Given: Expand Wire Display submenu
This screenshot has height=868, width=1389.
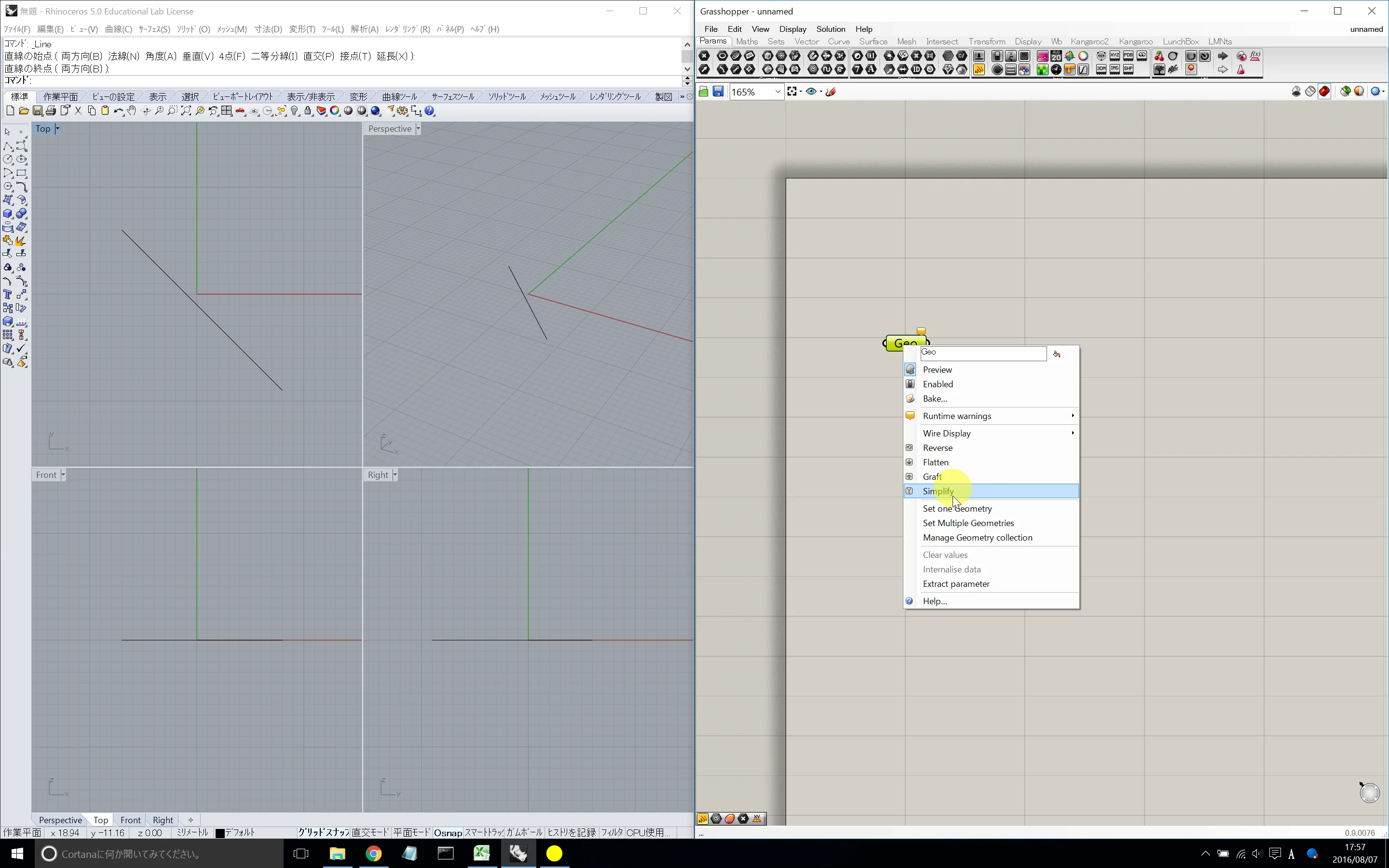Looking at the screenshot, I should tap(991, 433).
